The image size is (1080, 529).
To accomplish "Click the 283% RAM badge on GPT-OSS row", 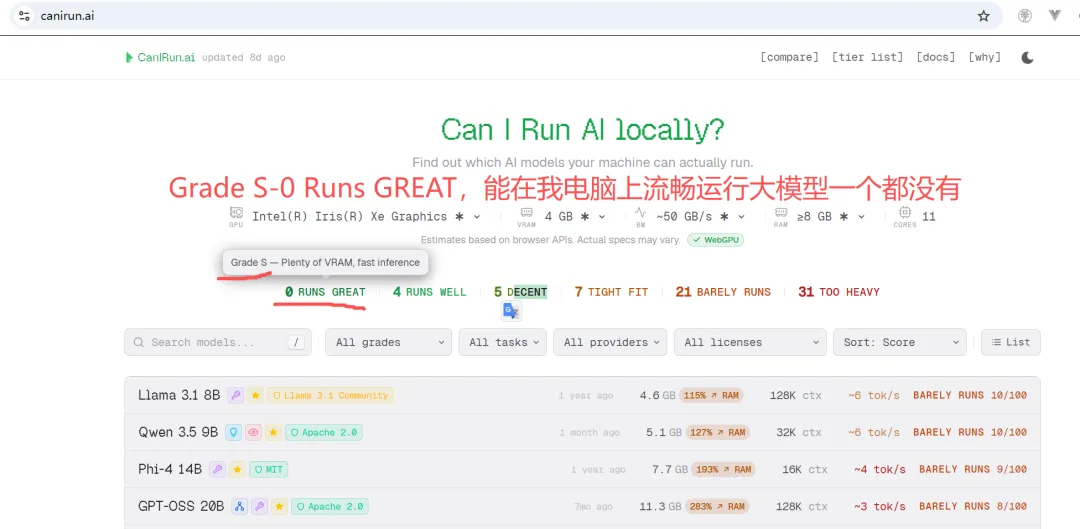I will (718, 507).
